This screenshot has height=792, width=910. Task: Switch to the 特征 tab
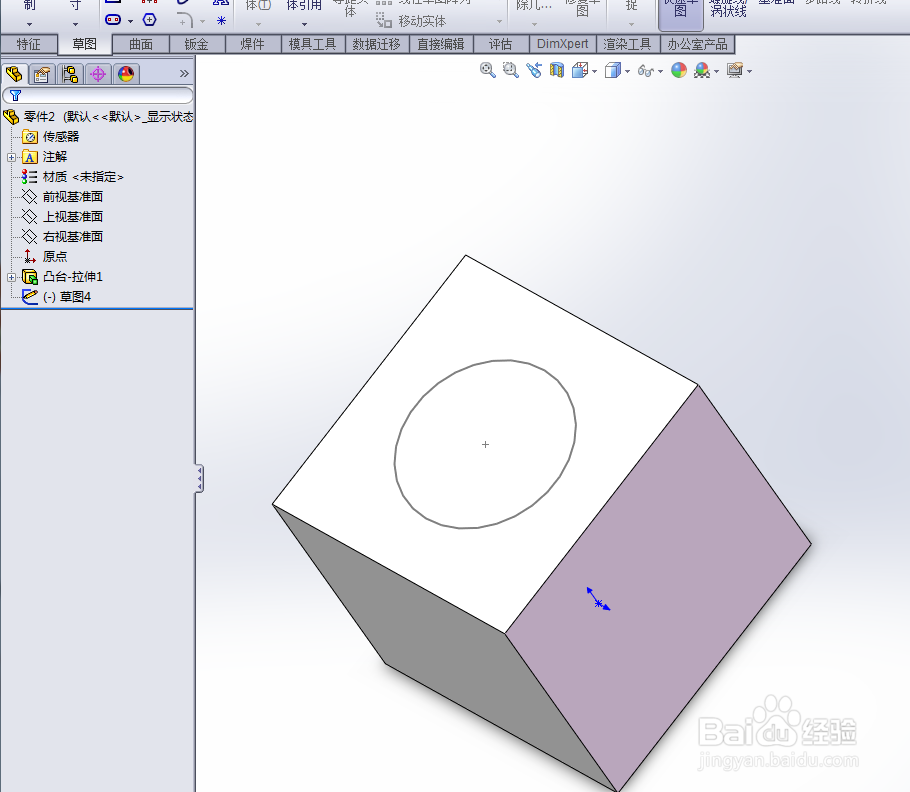click(x=28, y=44)
